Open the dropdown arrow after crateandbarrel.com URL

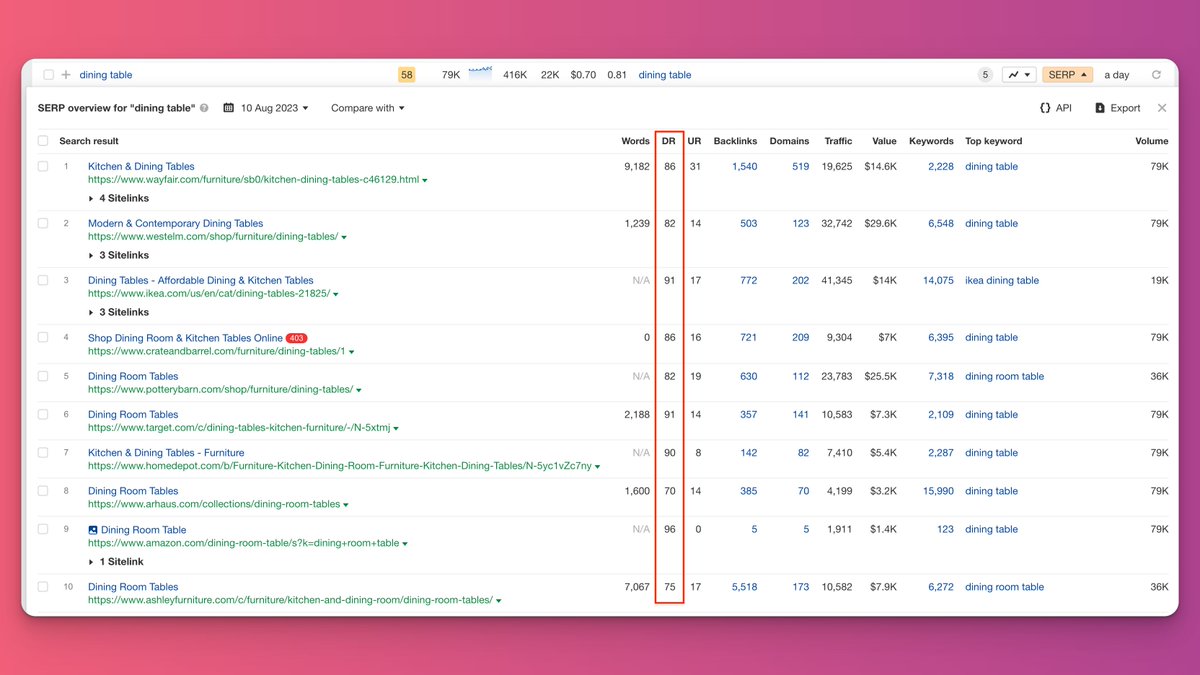click(x=352, y=352)
